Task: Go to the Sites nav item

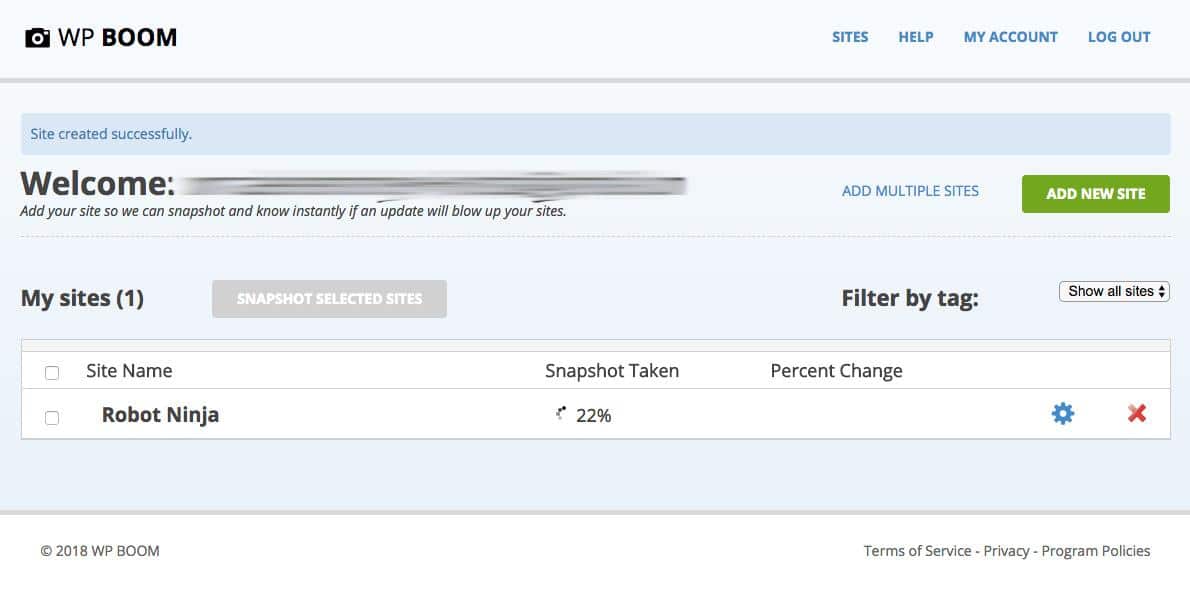Action: [x=850, y=37]
